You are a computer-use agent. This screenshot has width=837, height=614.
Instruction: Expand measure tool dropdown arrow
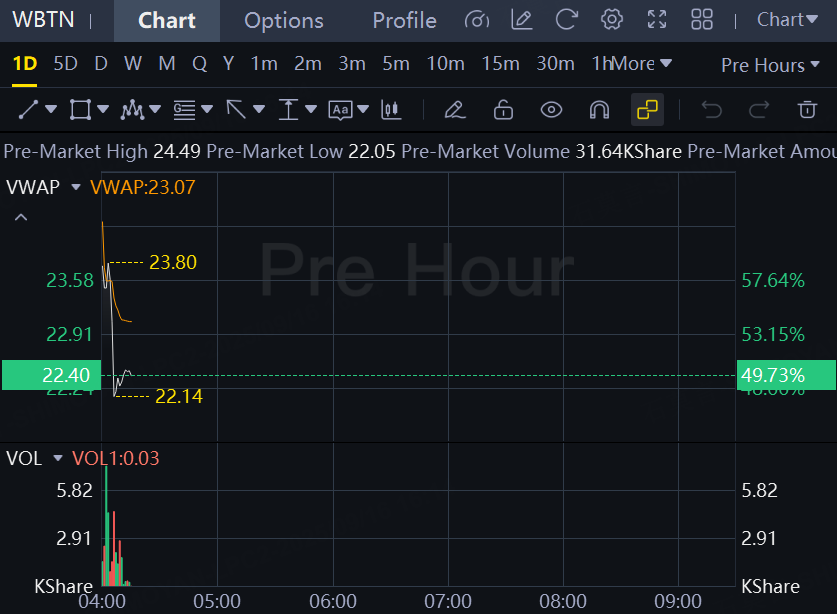311,109
